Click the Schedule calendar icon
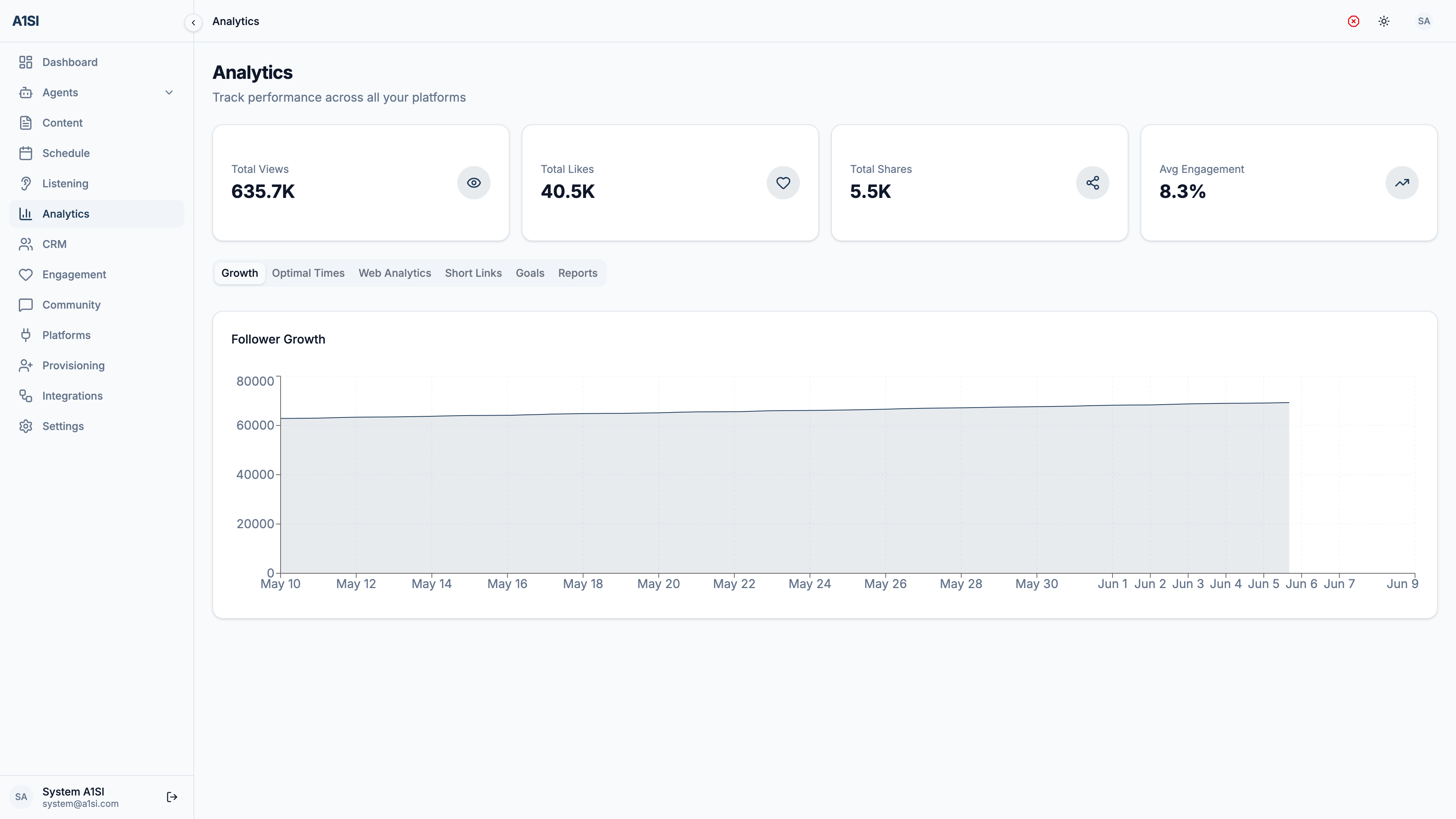 (25, 153)
